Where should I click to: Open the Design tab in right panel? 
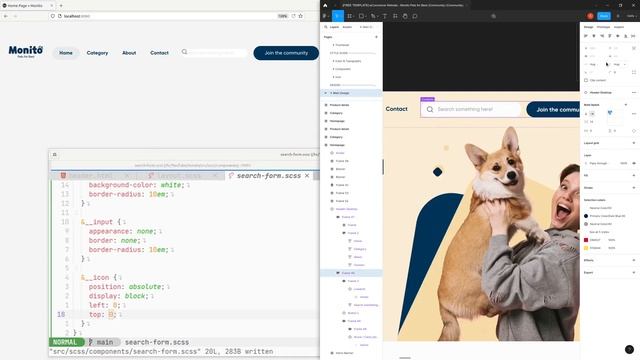pos(589,27)
